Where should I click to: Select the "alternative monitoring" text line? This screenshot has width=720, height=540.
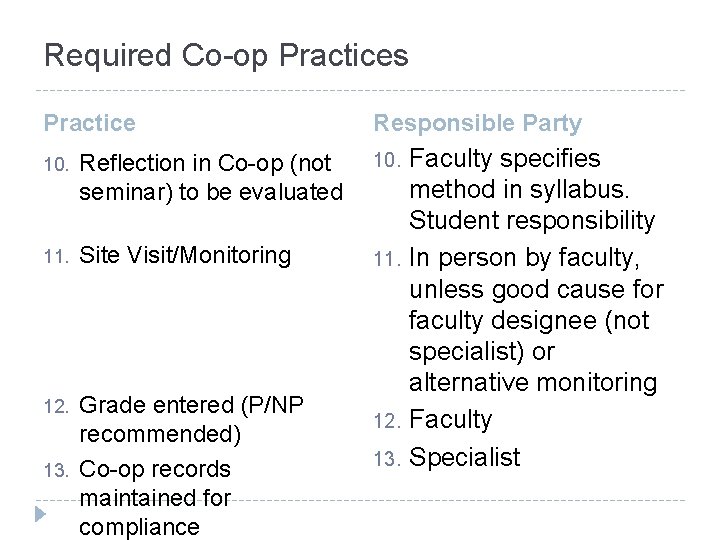(x=532, y=382)
